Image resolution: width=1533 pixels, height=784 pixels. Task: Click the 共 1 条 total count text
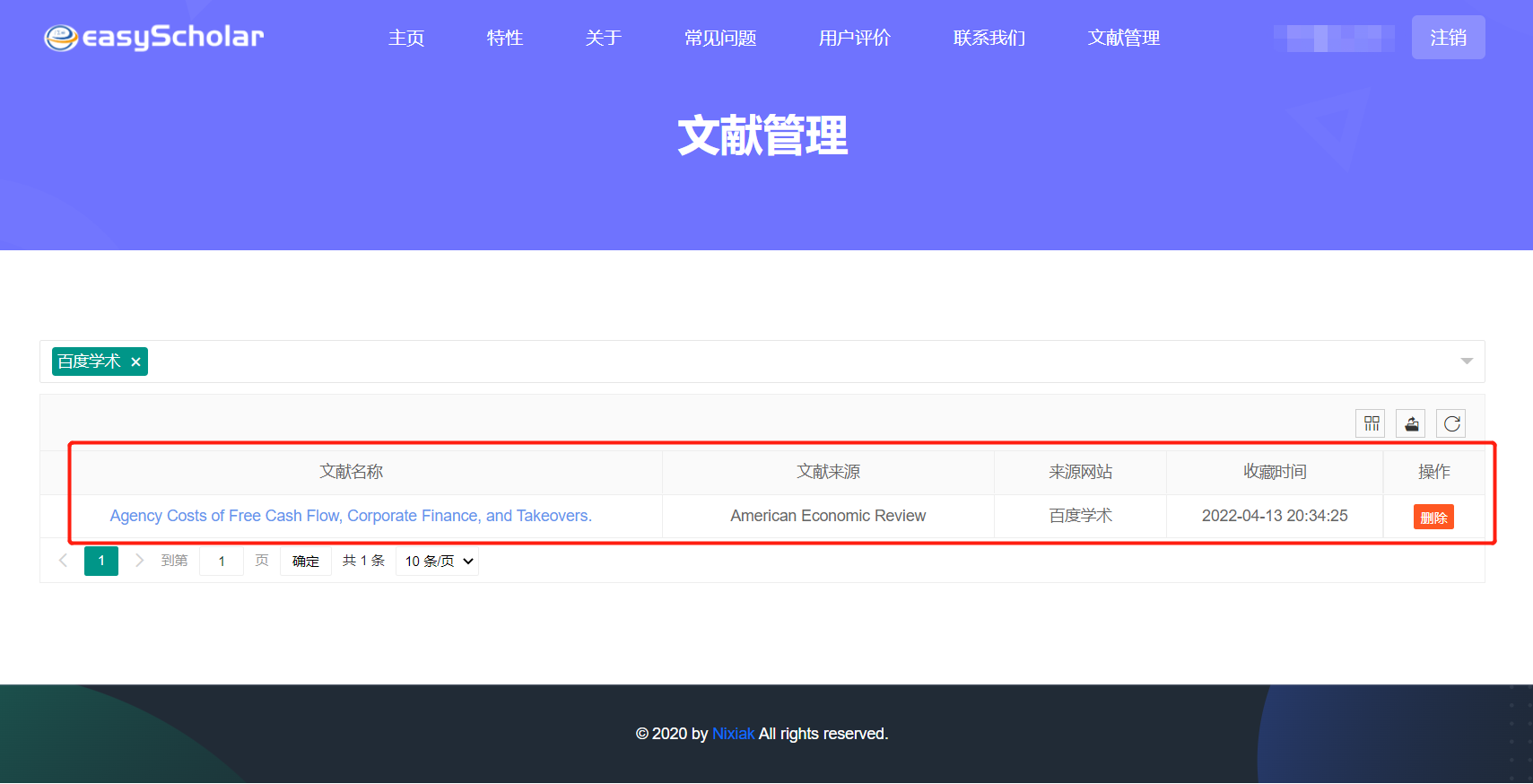click(x=363, y=561)
